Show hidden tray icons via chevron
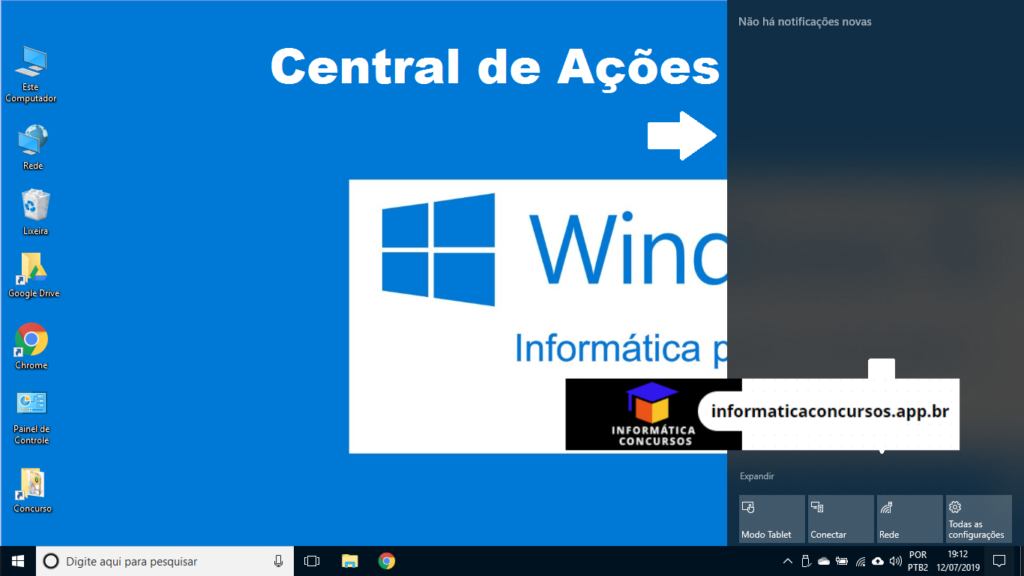Screen dimensions: 1024x576 coord(787,561)
